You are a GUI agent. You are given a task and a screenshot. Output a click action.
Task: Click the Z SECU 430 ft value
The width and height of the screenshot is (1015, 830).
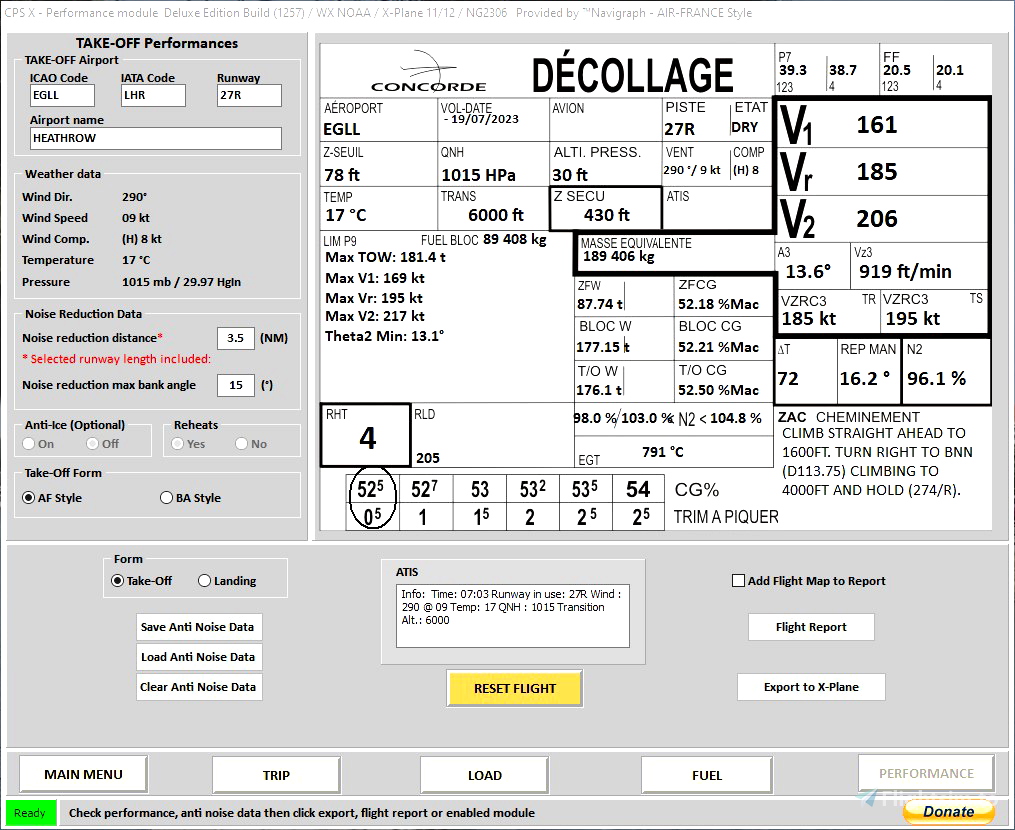[607, 215]
